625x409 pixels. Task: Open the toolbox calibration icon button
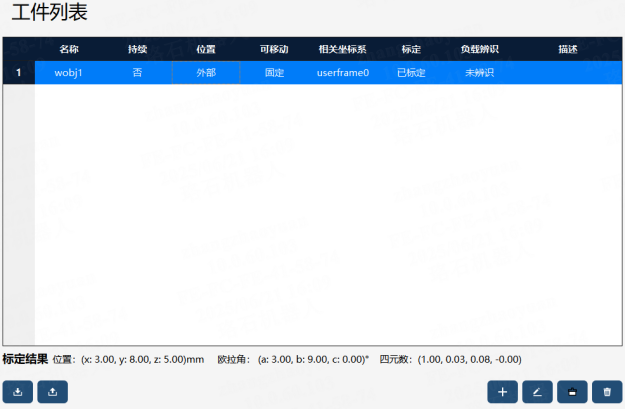[572, 392]
